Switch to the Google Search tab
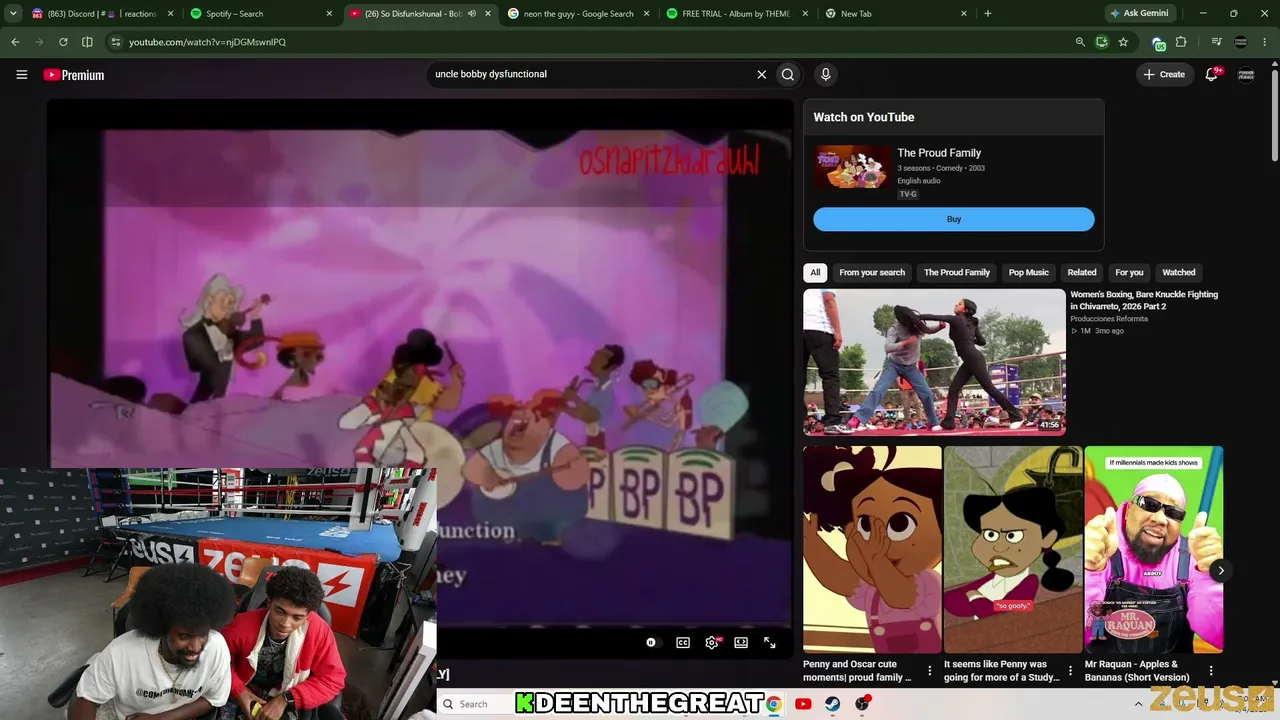The image size is (1280, 720). (579, 14)
